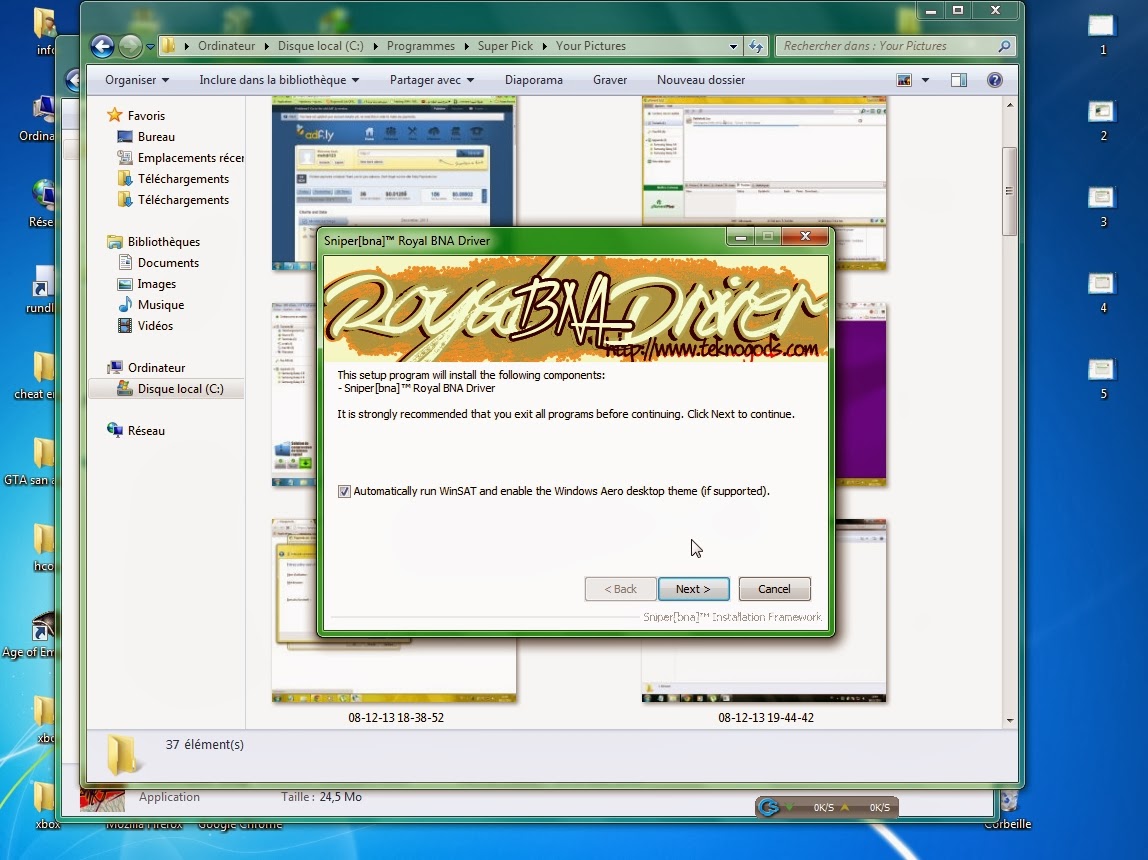Click the grayed Back button in the installer
The height and width of the screenshot is (860, 1148).
tap(620, 589)
